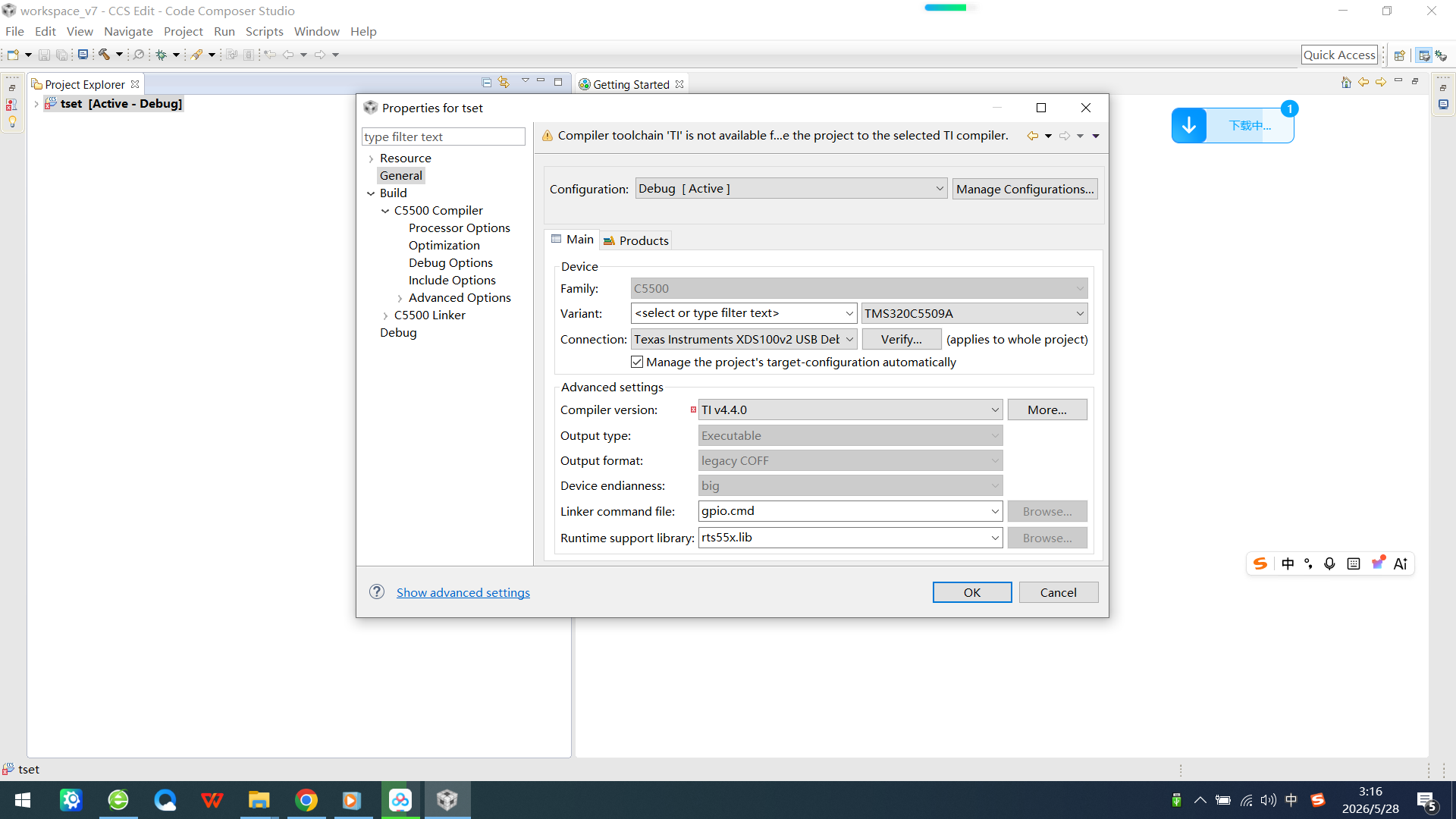
Task: Expand the tset project in Project Explorer
Action: (x=36, y=104)
